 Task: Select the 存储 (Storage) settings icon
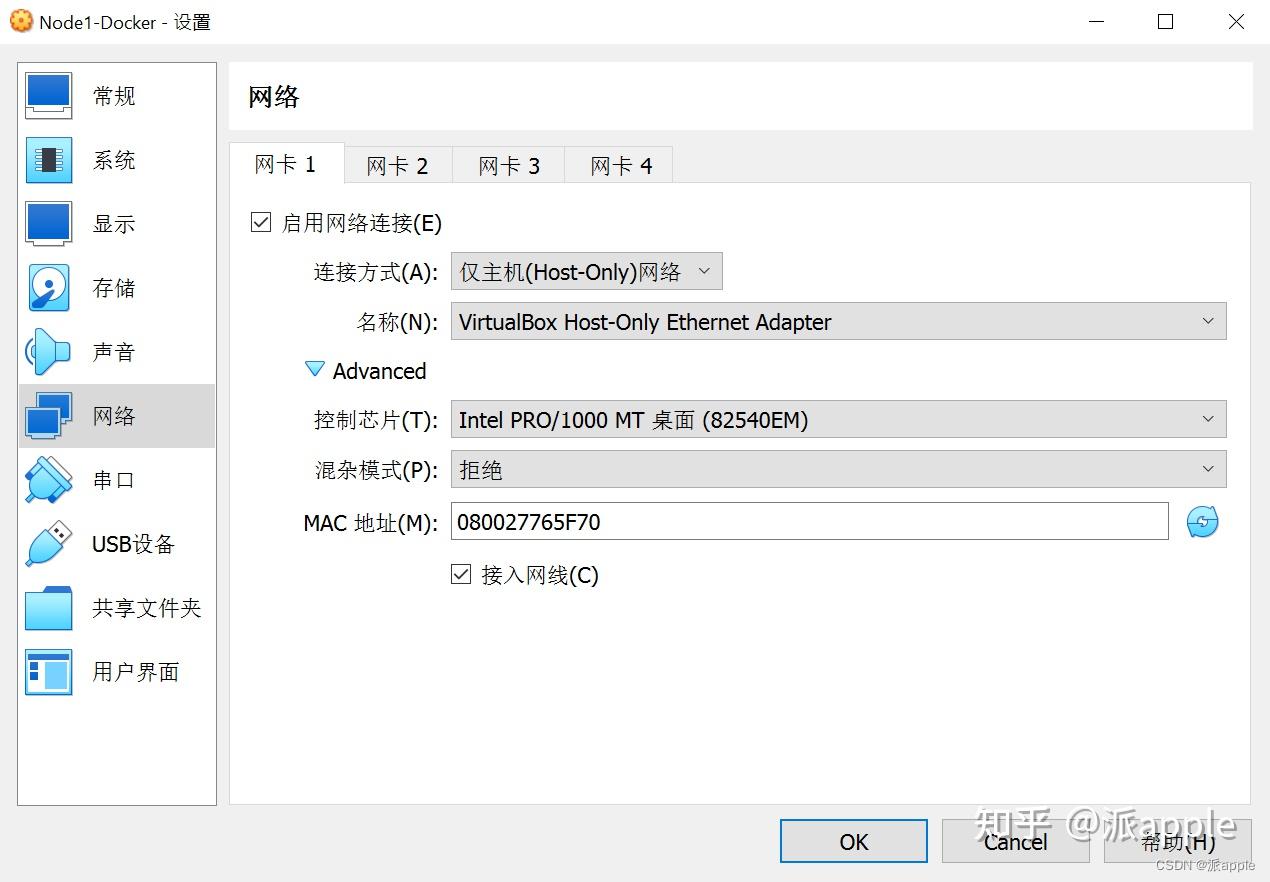pos(113,287)
